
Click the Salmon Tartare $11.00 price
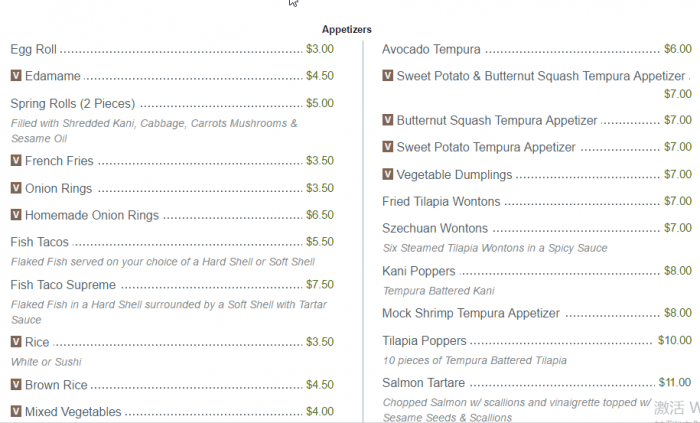pyautogui.click(x=674, y=382)
